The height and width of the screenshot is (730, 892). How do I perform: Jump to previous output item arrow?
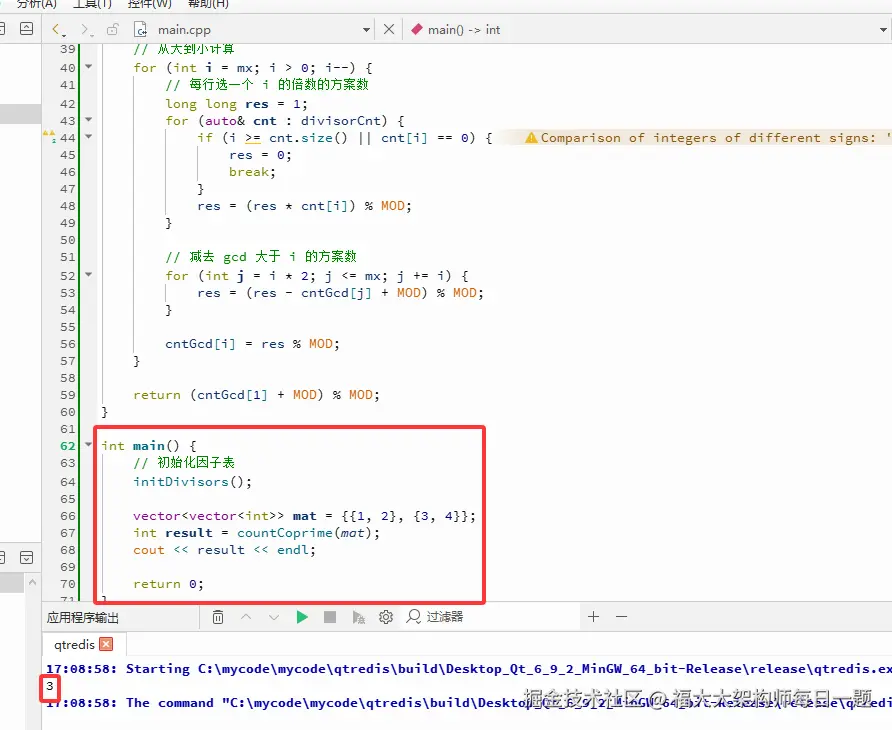pos(246,617)
